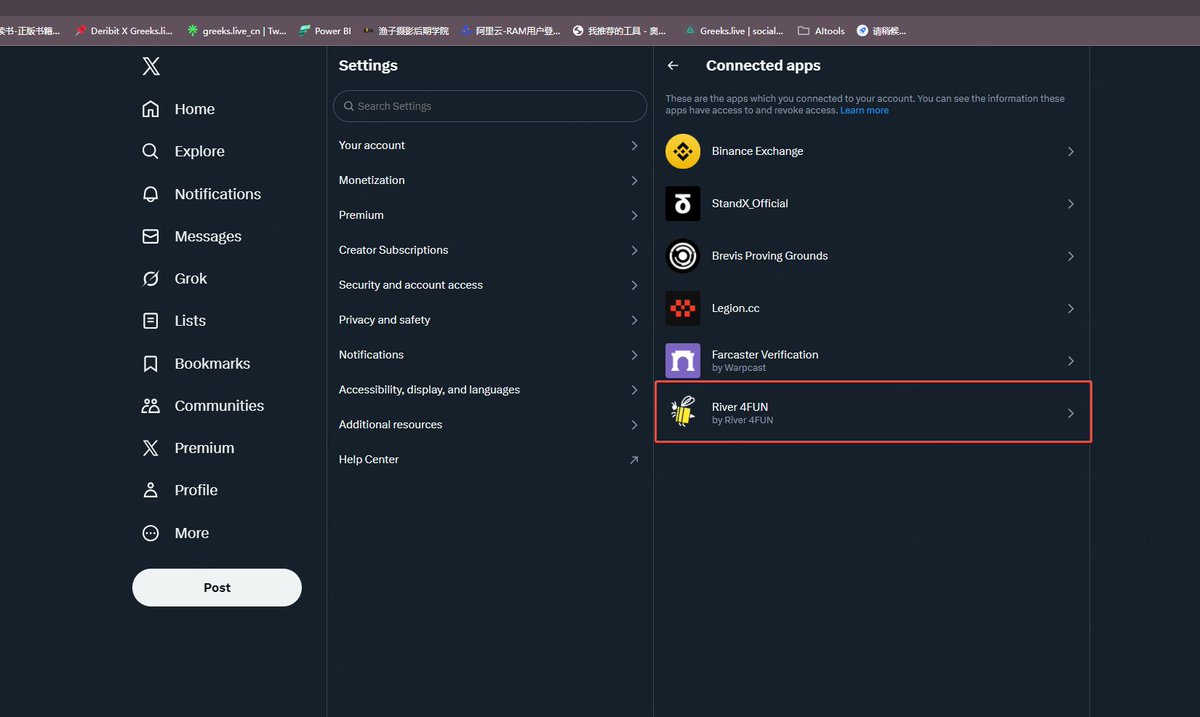Click the Connected apps heading

click(x=763, y=65)
